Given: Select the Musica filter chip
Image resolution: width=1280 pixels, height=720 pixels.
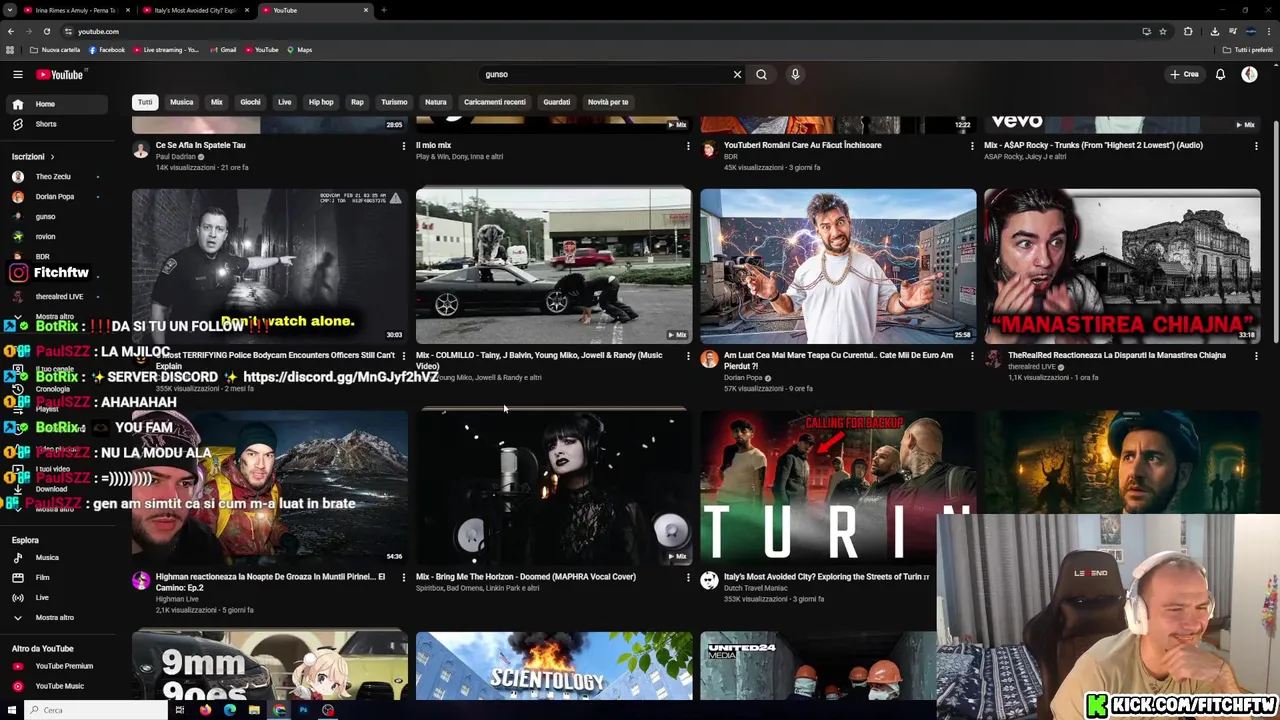Looking at the screenshot, I should coord(181,102).
